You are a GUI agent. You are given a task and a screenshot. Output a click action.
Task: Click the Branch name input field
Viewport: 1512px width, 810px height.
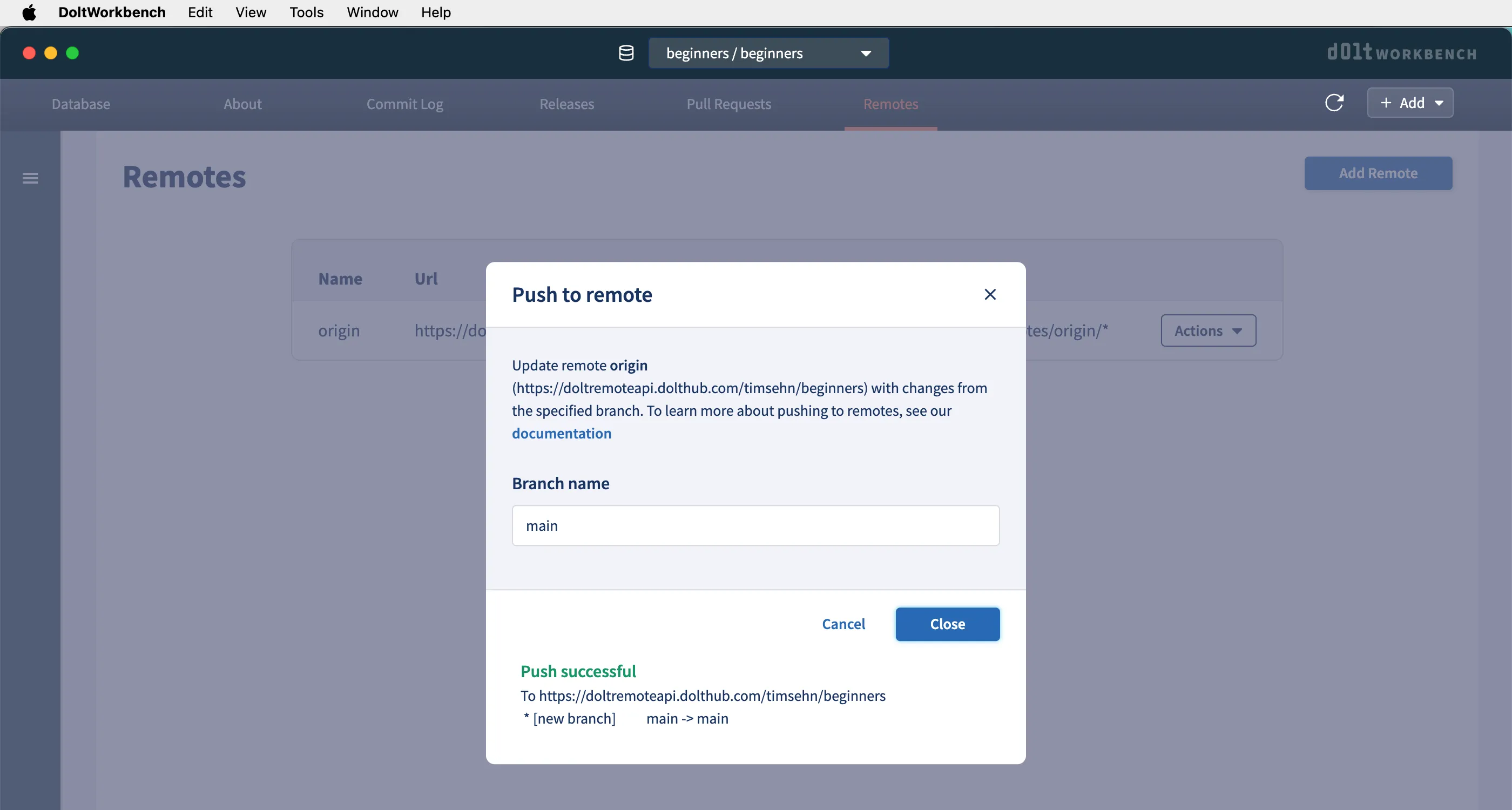pyautogui.click(x=755, y=525)
